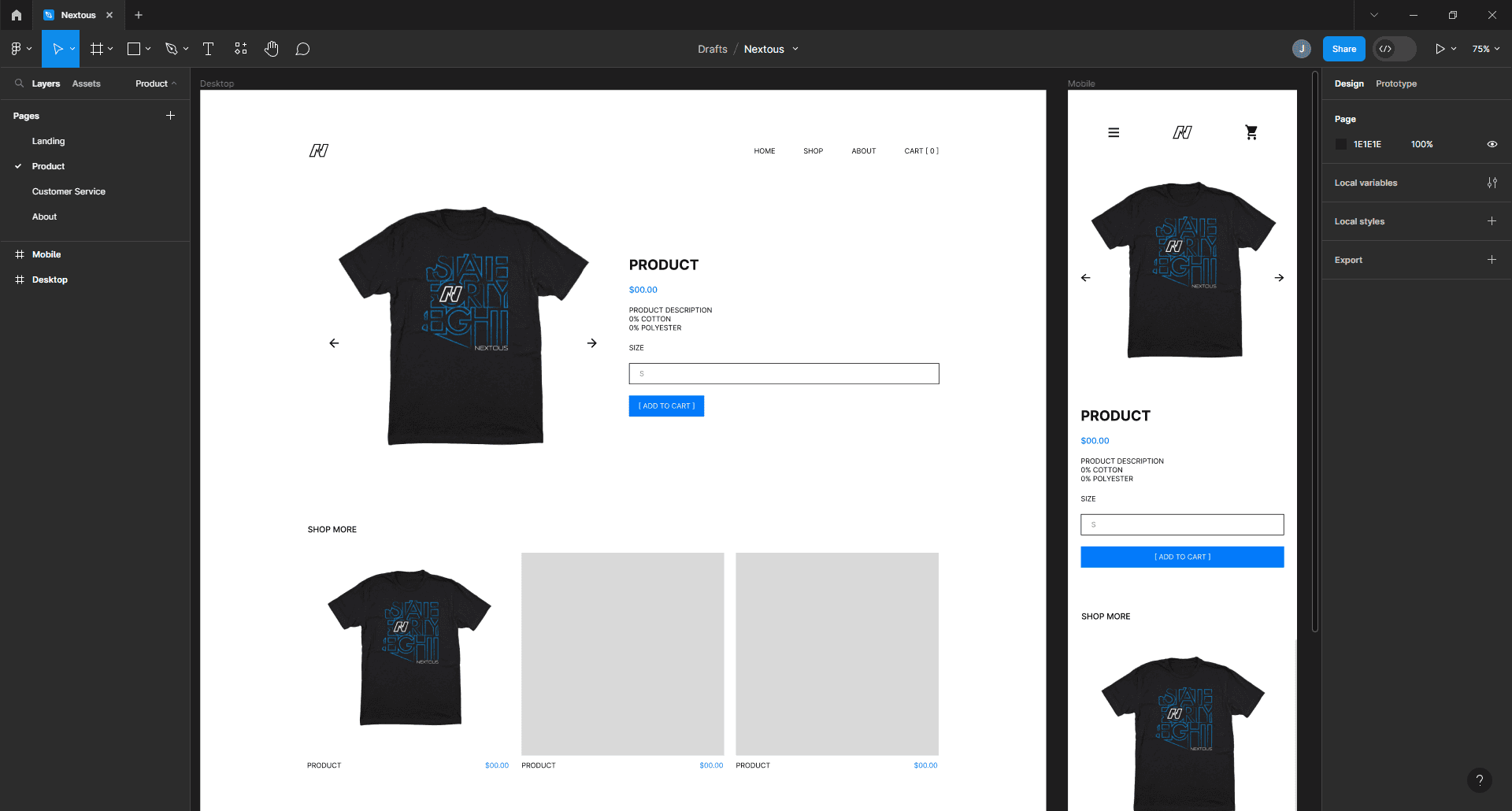Select the Pen tool

(x=171, y=49)
